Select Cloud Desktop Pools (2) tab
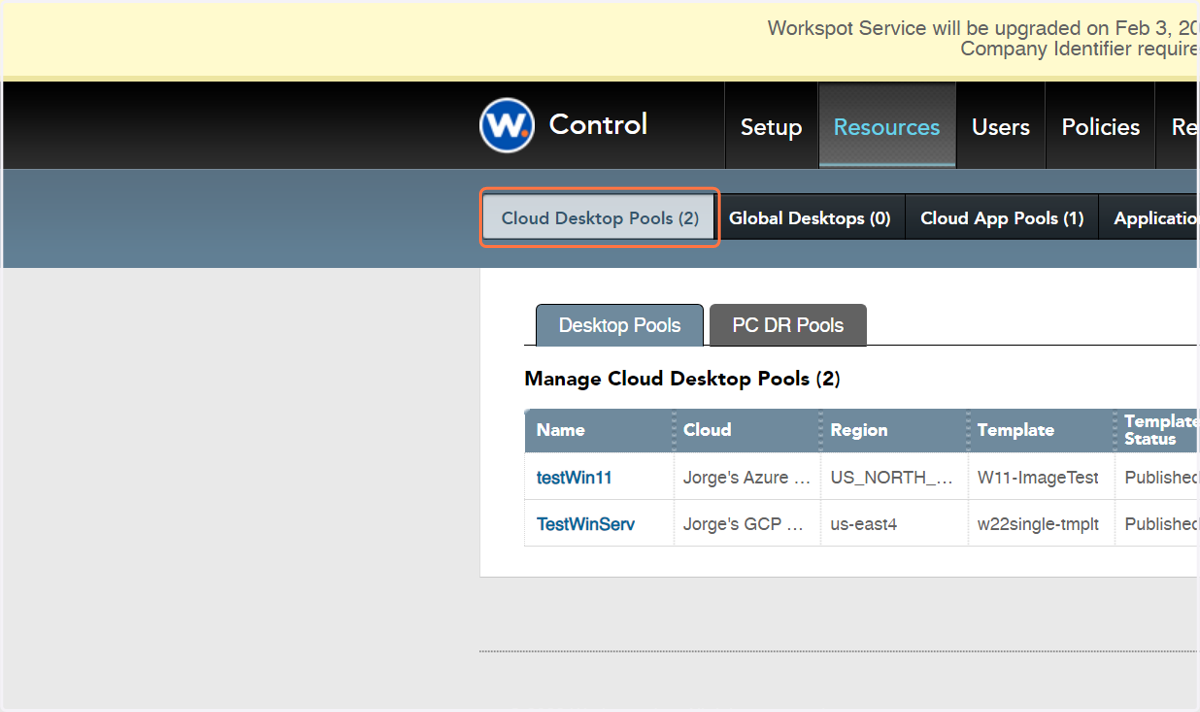This screenshot has width=1200, height=712. pos(600,218)
